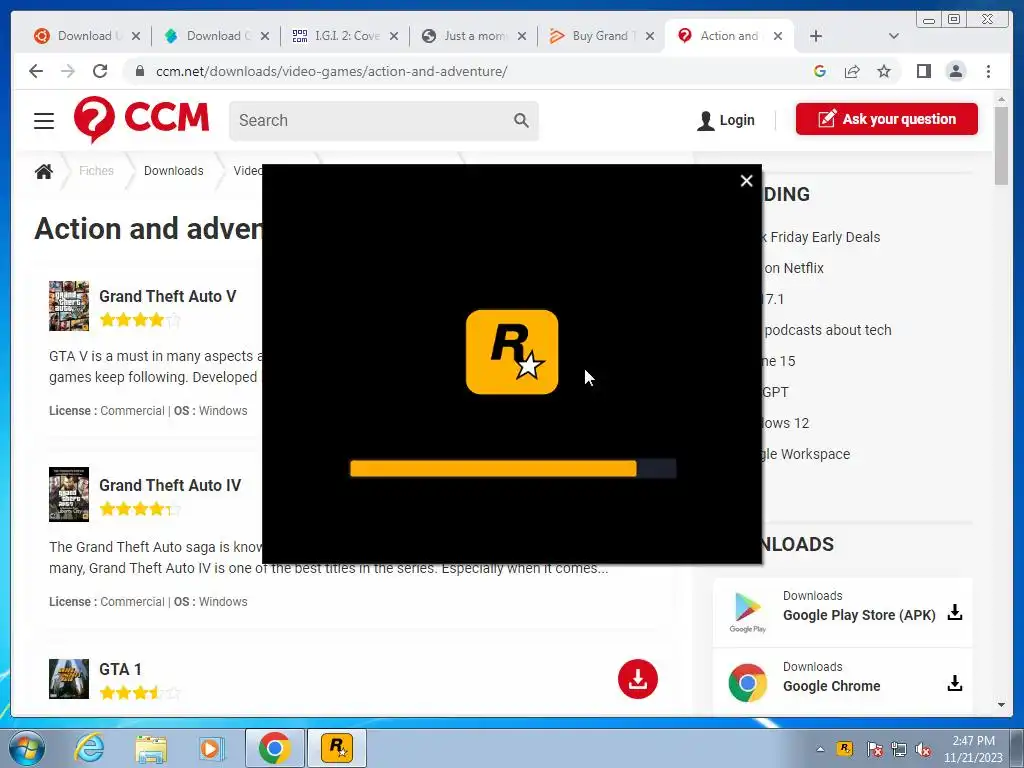The image size is (1024, 768).
Task: Open the Downloads breadcrumb
Action: [x=174, y=170]
